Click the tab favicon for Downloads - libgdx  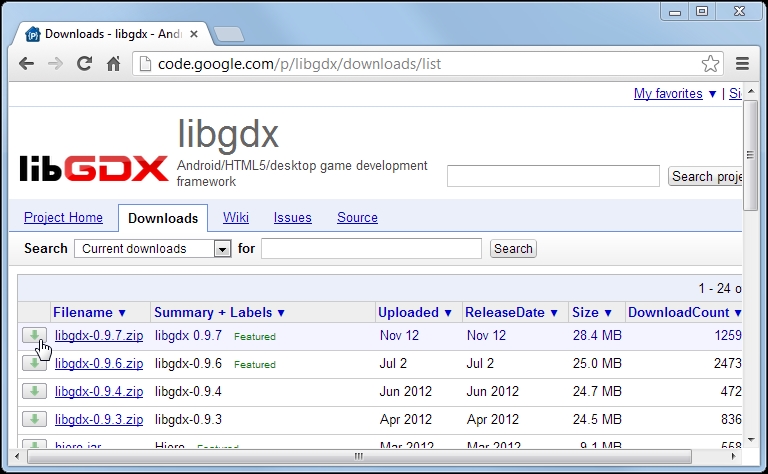click(32, 34)
